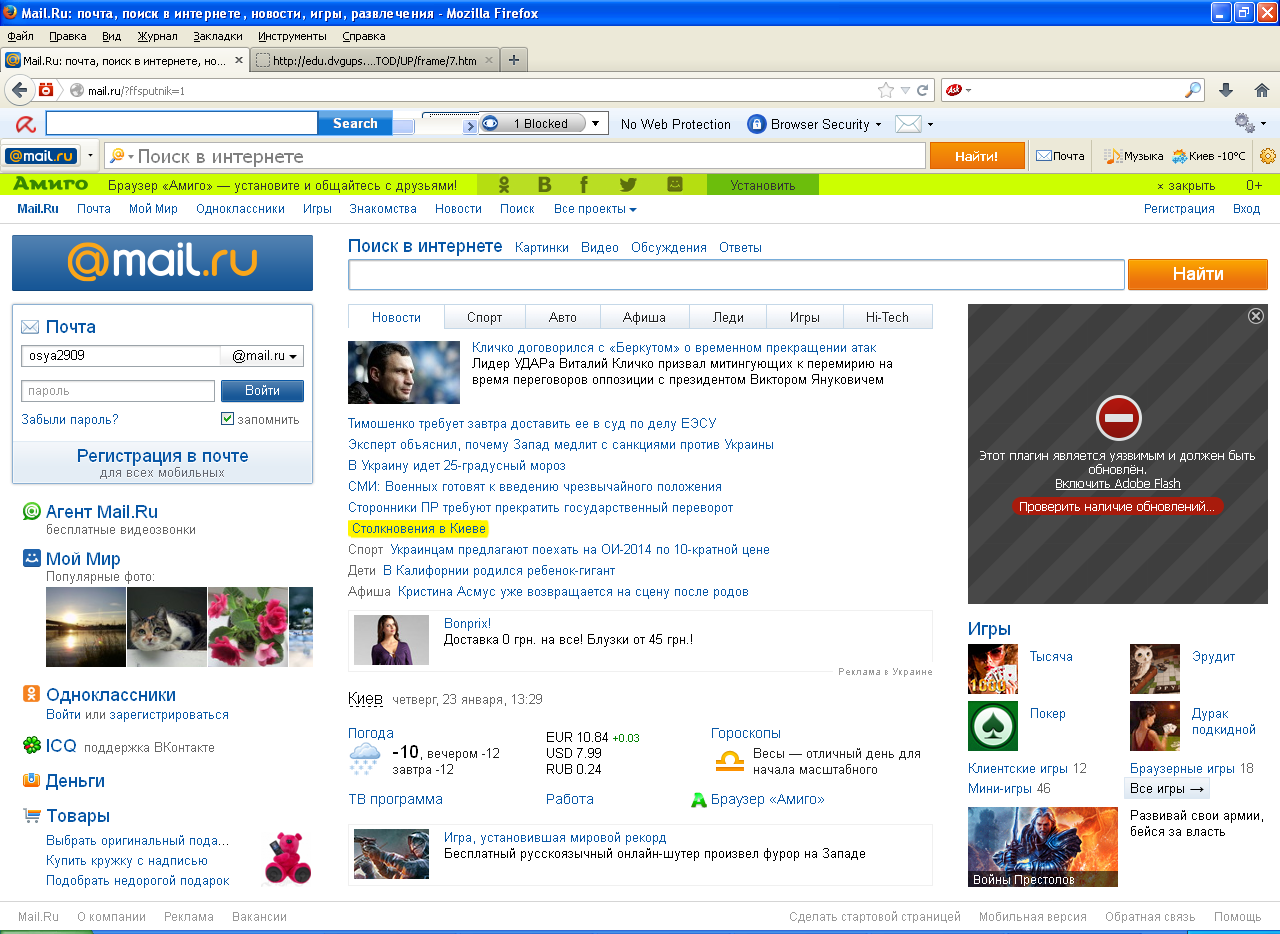The width and height of the screenshot is (1280, 934).
Task: Open the Эрудит game icon
Action: pos(1155,669)
